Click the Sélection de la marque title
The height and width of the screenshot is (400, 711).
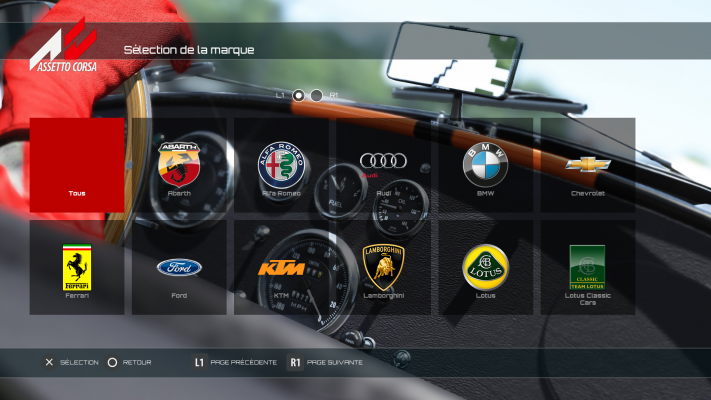click(189, 50)
